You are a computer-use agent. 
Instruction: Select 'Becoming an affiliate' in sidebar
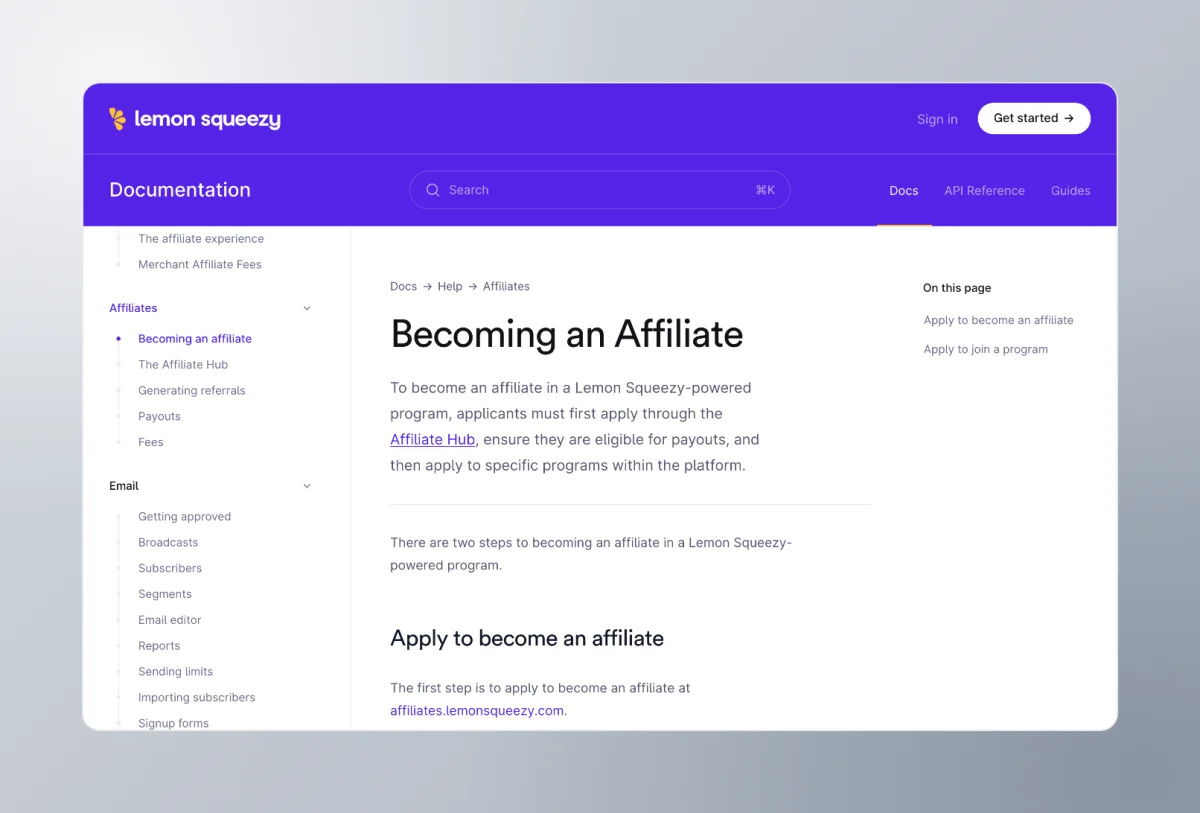(195, 339)
